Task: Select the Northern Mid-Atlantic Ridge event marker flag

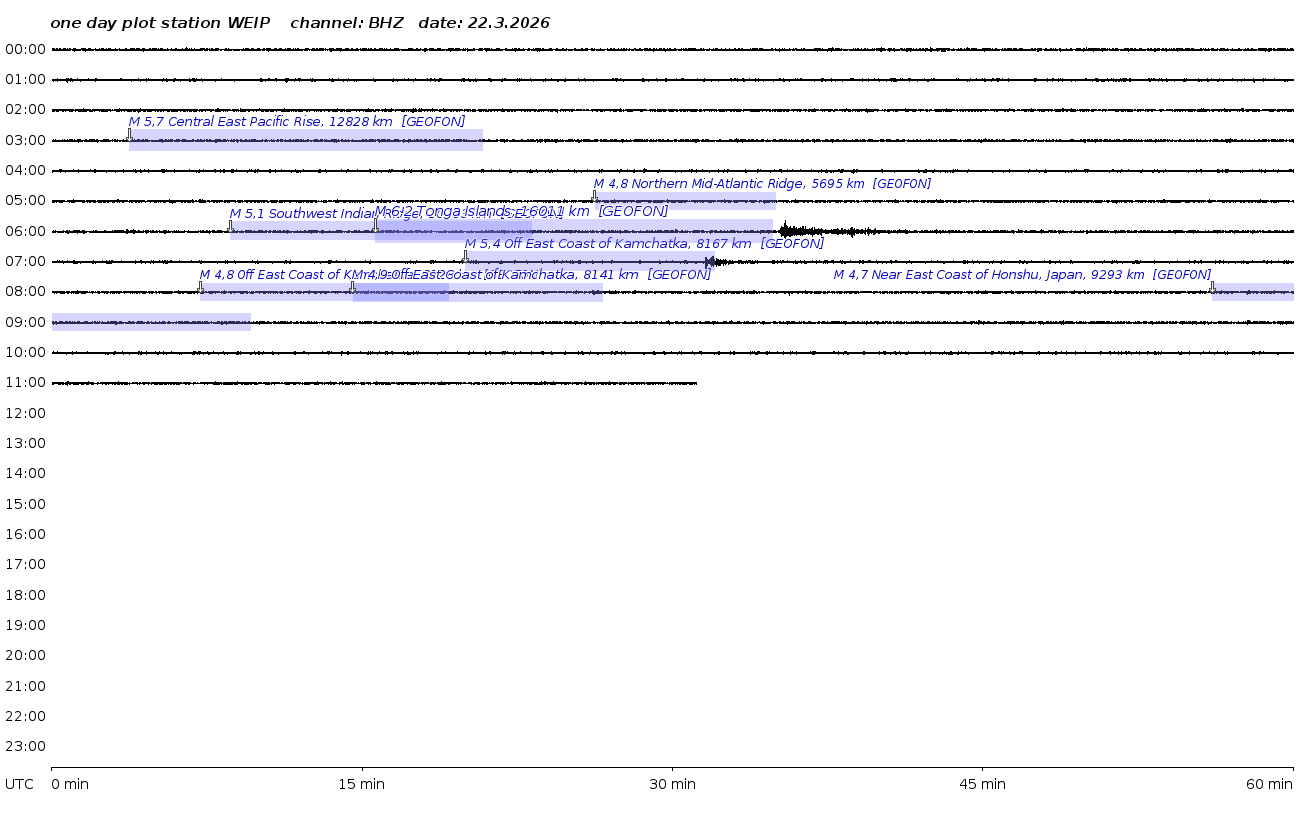Action: [x=594, y=196]
